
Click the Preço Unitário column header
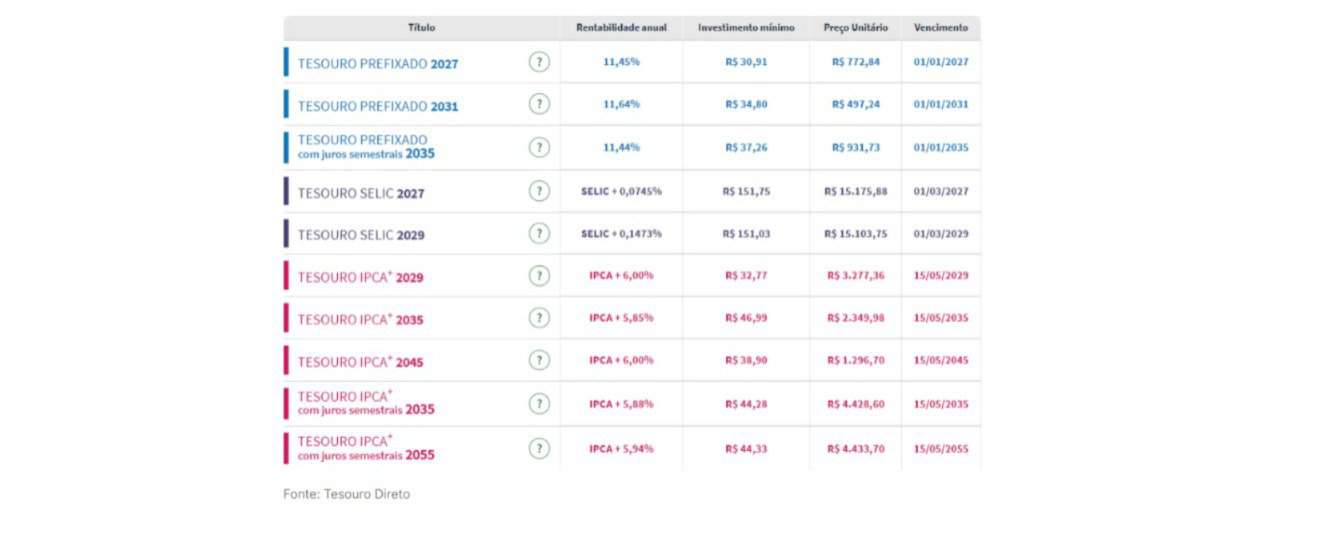pyautogui.click(x=855, y=28)
